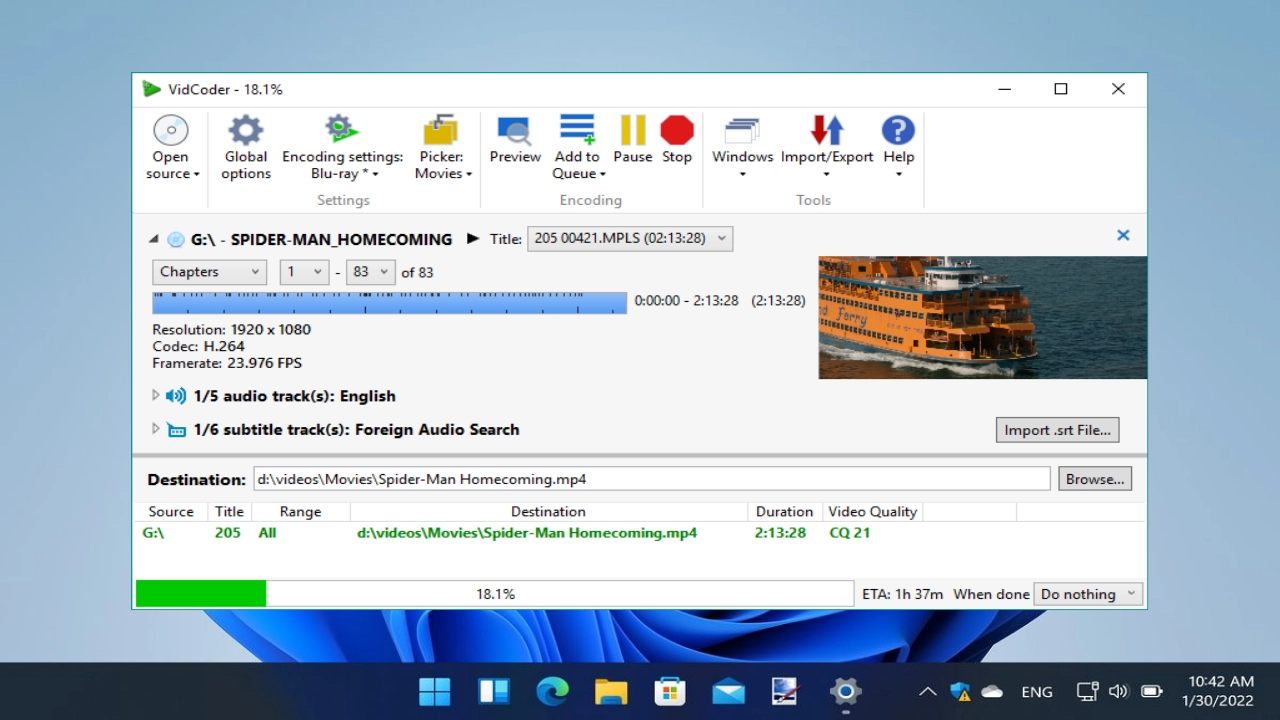Sort queue by Source column
Image resolution: width=1280 pixels, height=720 pixels.
[171, 512]
